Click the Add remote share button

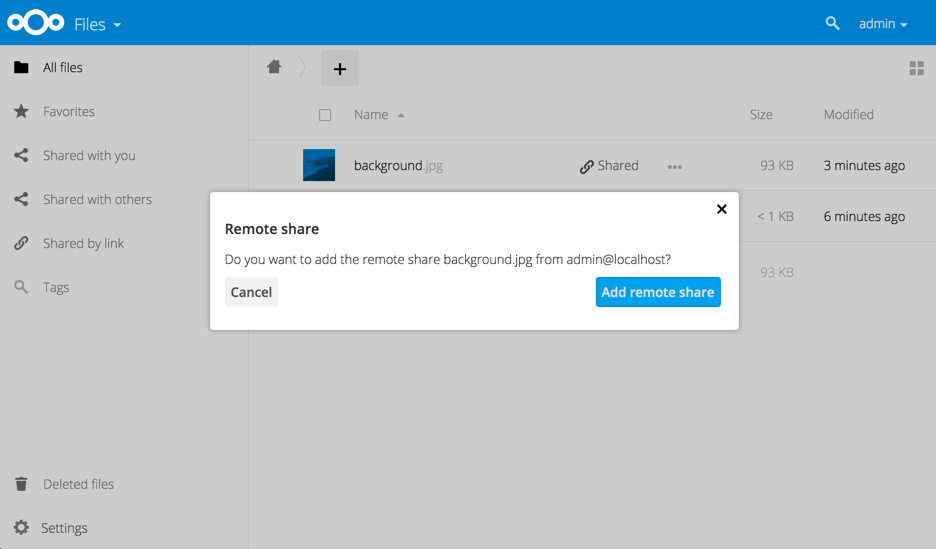[x=658, y=292]
